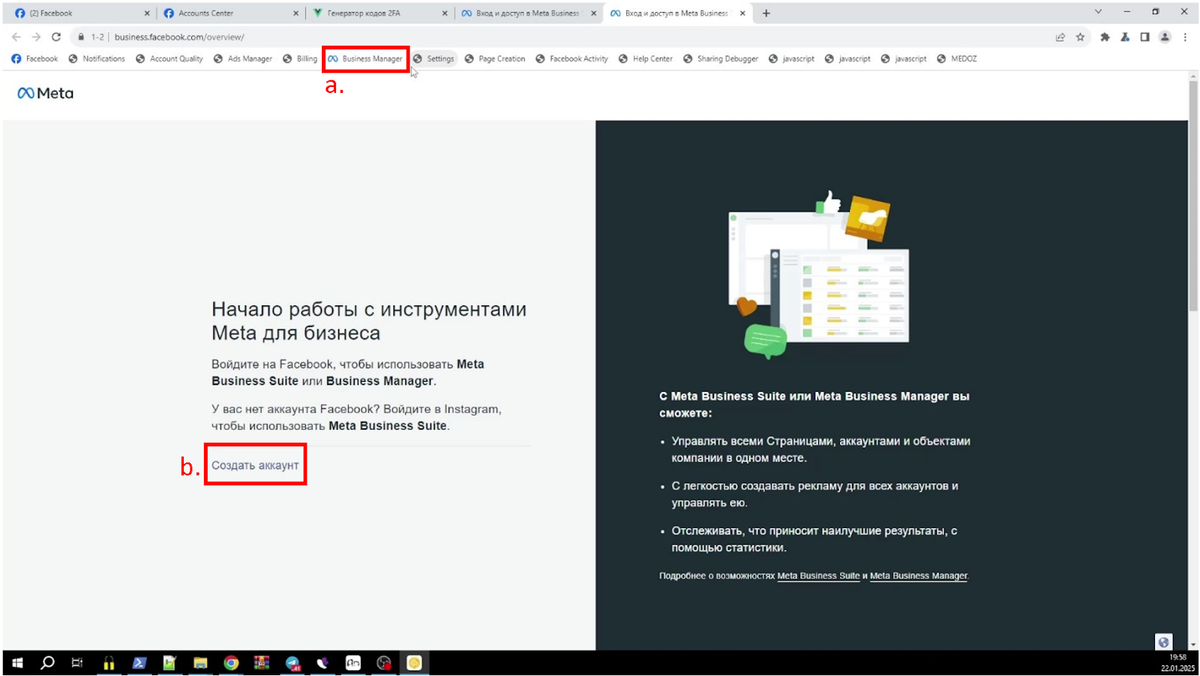Open the Help Center bookmark

click(x=646, y=59)
